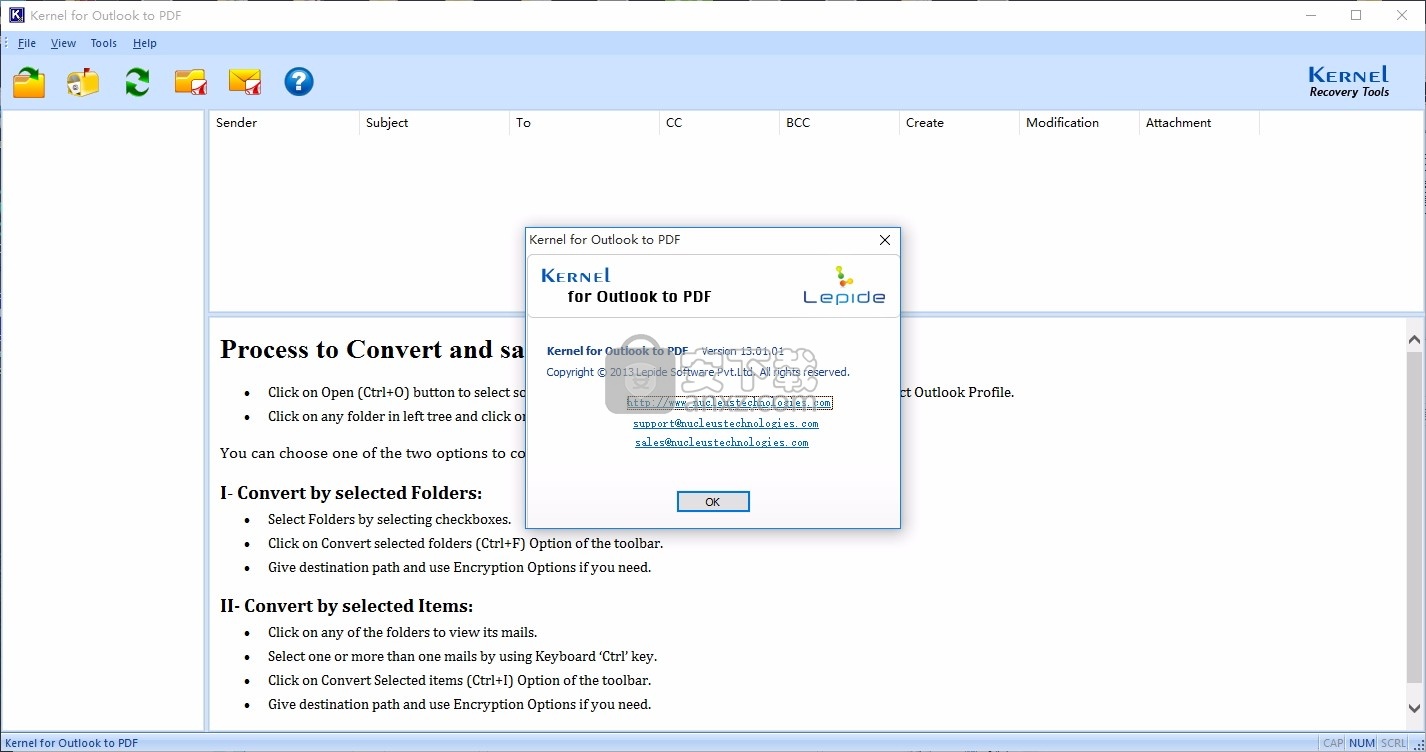Image resolution: width=1426 pixels, height=752 pixels.
Task: Click the BCC column header
Action: (839, 123)
